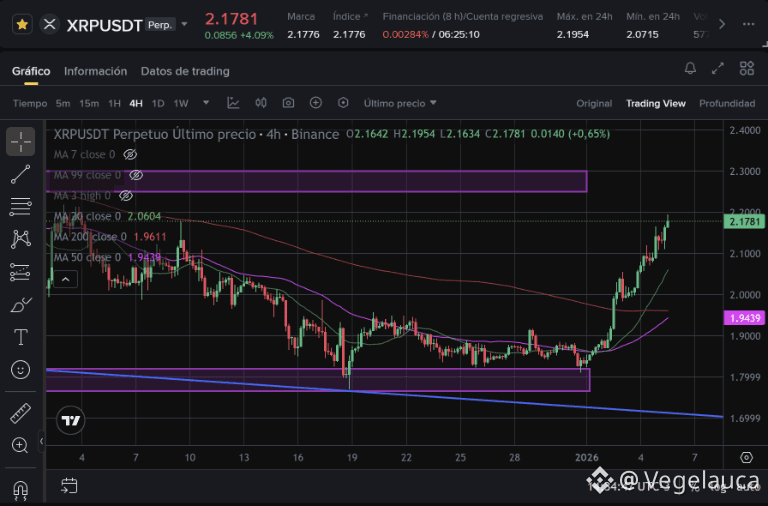This screenshot has height=506, width=768.
Task: Switch to the Original chart view
Action: point(594,103)
